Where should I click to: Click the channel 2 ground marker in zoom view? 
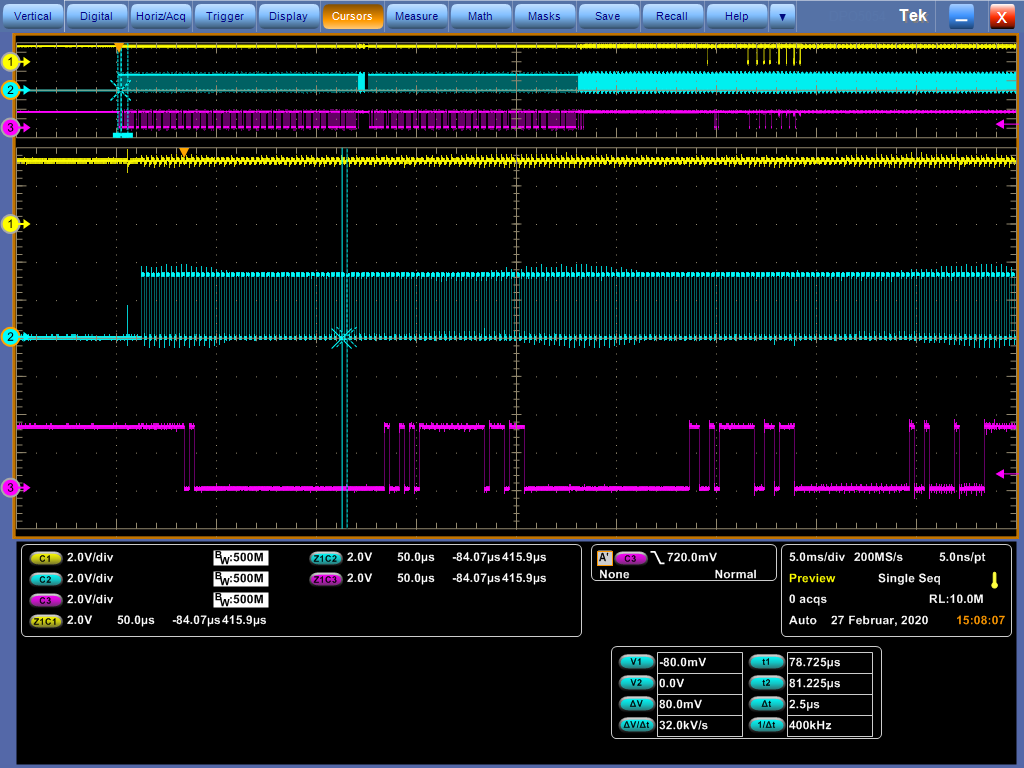coord(12,337)
